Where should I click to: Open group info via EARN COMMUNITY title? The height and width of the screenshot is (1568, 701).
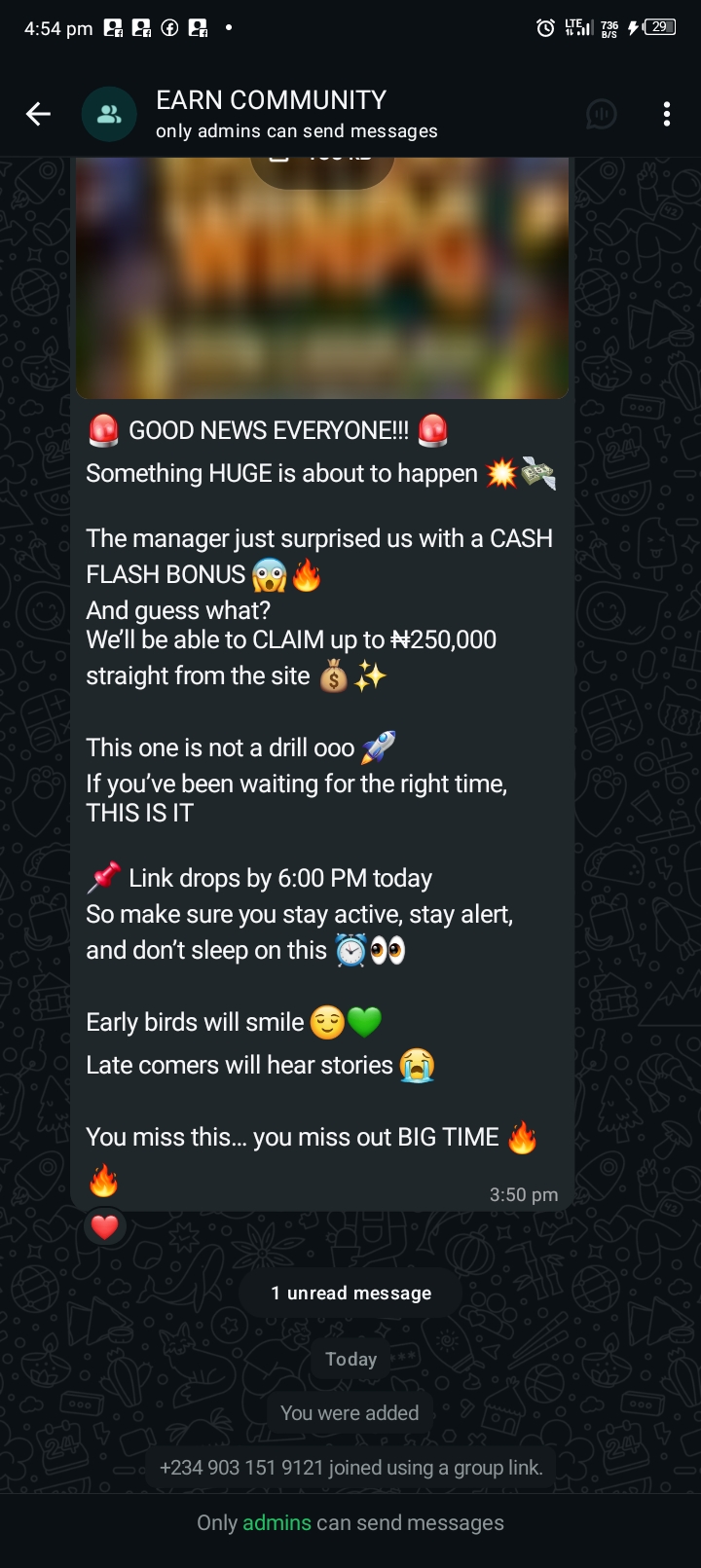point(272,99)
